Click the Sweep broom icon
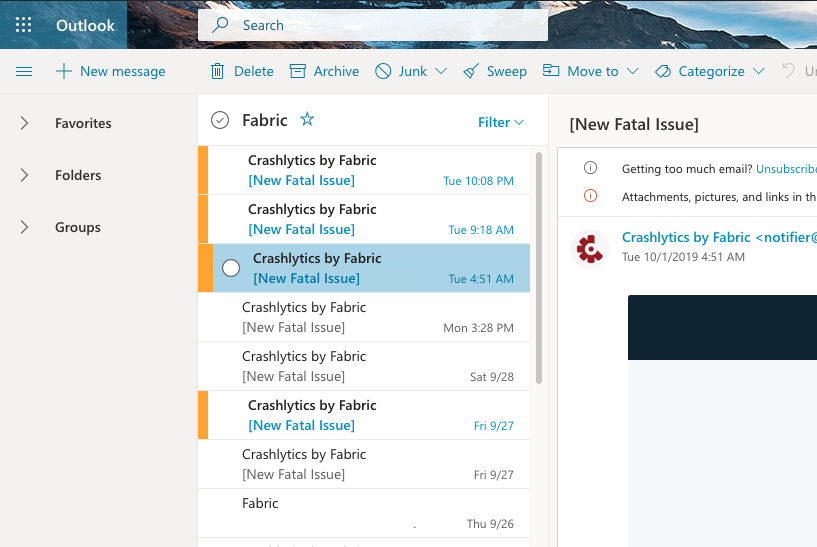The width and height of the screenshot is (817, 547). [471, 71]
